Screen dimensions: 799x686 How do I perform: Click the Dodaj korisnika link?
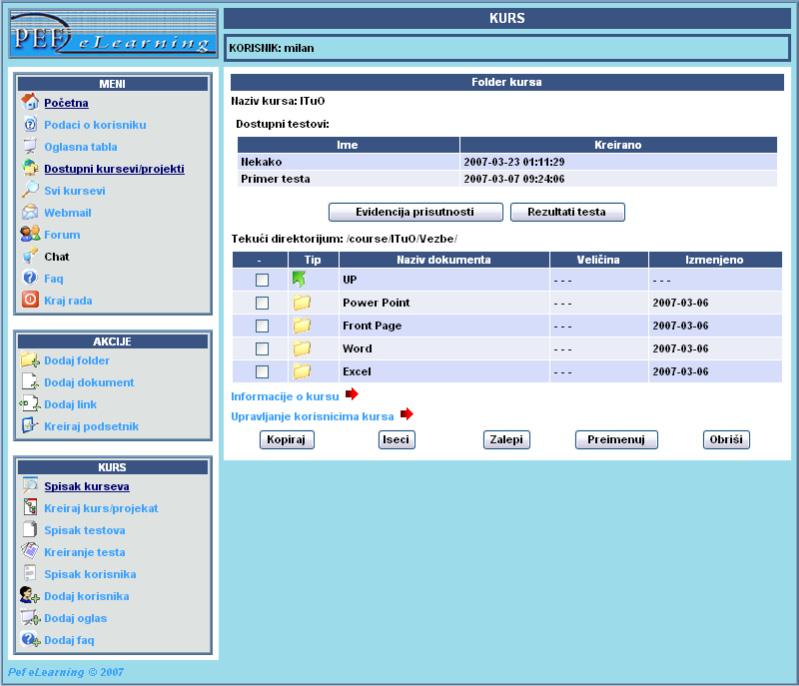pyautogui.click(x=87, y=596)
